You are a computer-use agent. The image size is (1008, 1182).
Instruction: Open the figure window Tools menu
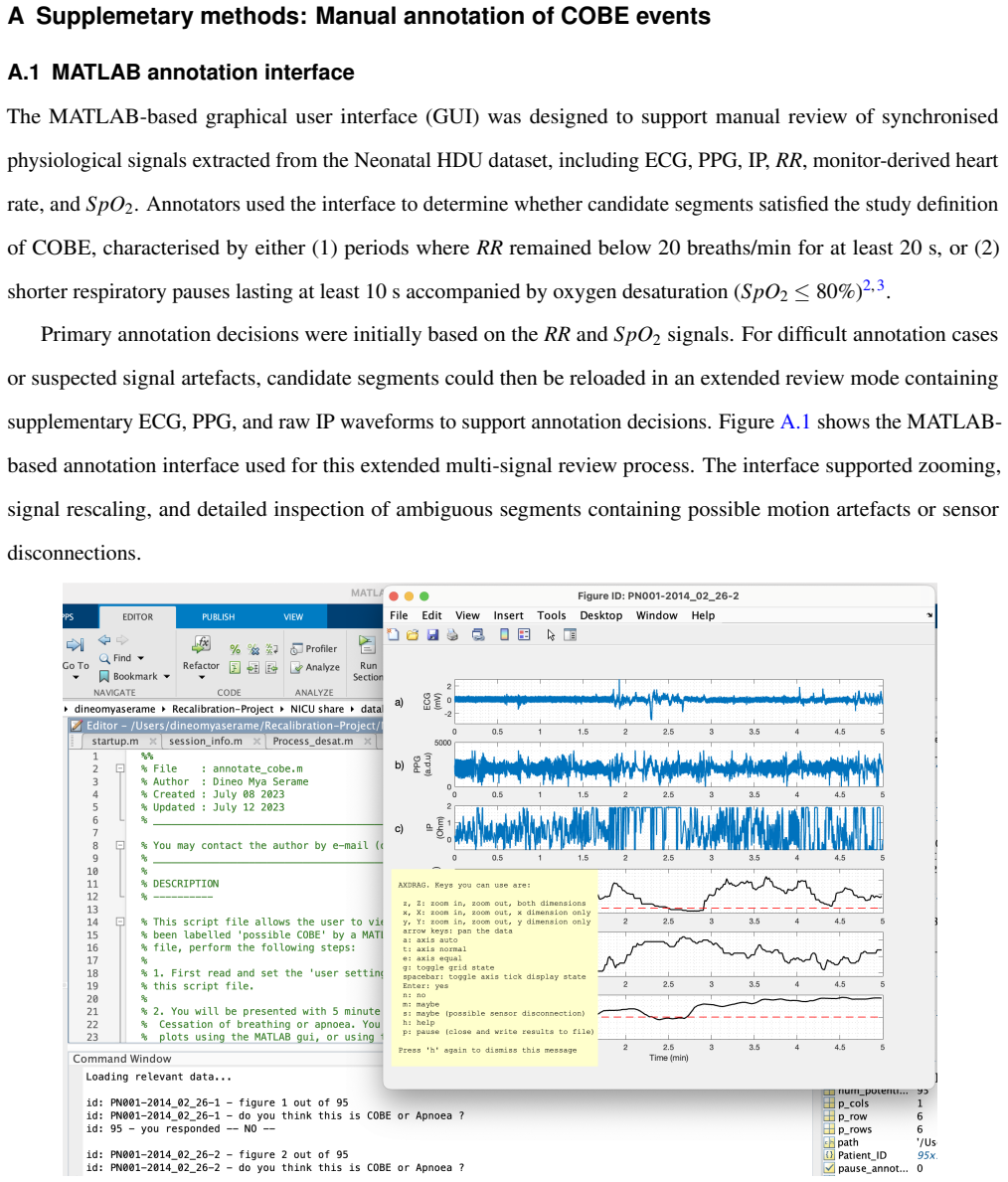coord(551,615)
